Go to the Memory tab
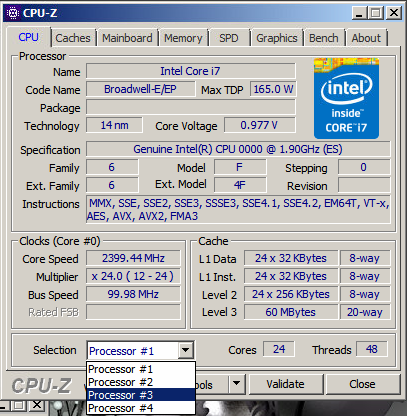The image size is (407, 416). (183, 38)
